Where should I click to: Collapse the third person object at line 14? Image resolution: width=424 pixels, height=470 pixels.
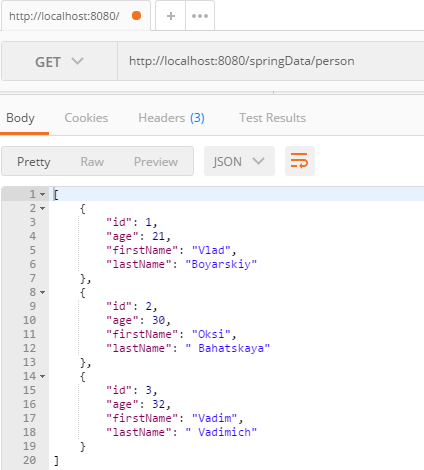[x=42, y=376]
